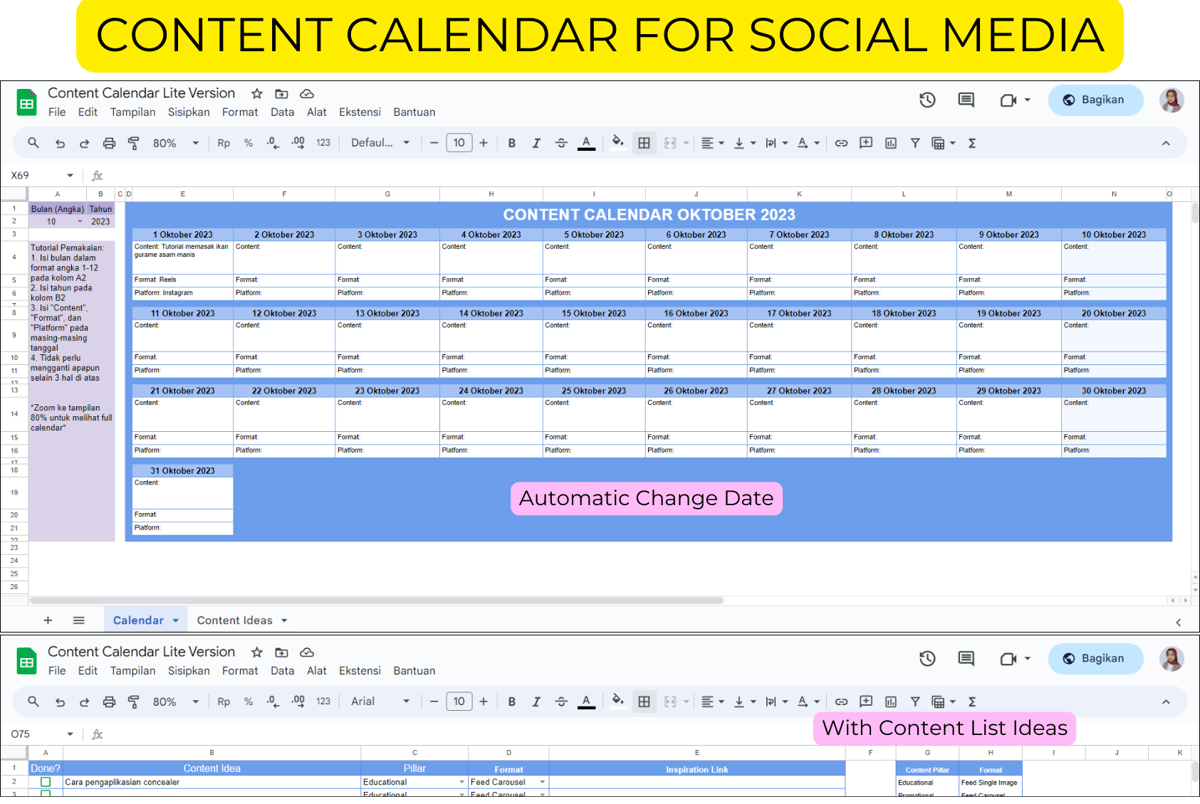This screenshot has height=804, width=1200.
Task: Open the Ekstensi menu
Action: [x=360, y=112]
